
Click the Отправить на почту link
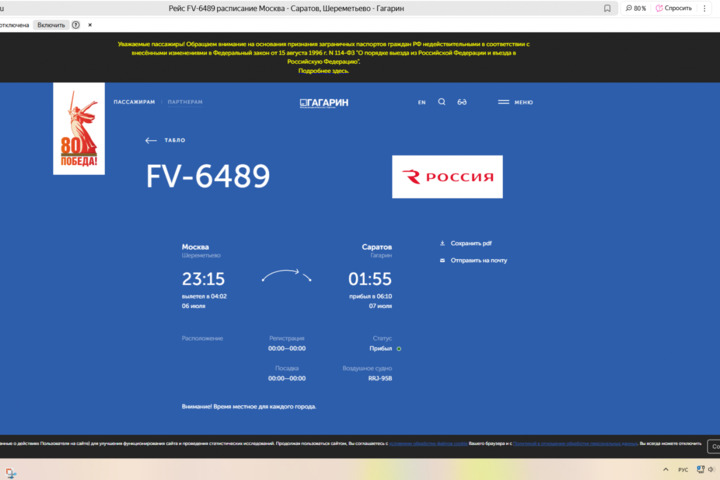coord(473,260)
